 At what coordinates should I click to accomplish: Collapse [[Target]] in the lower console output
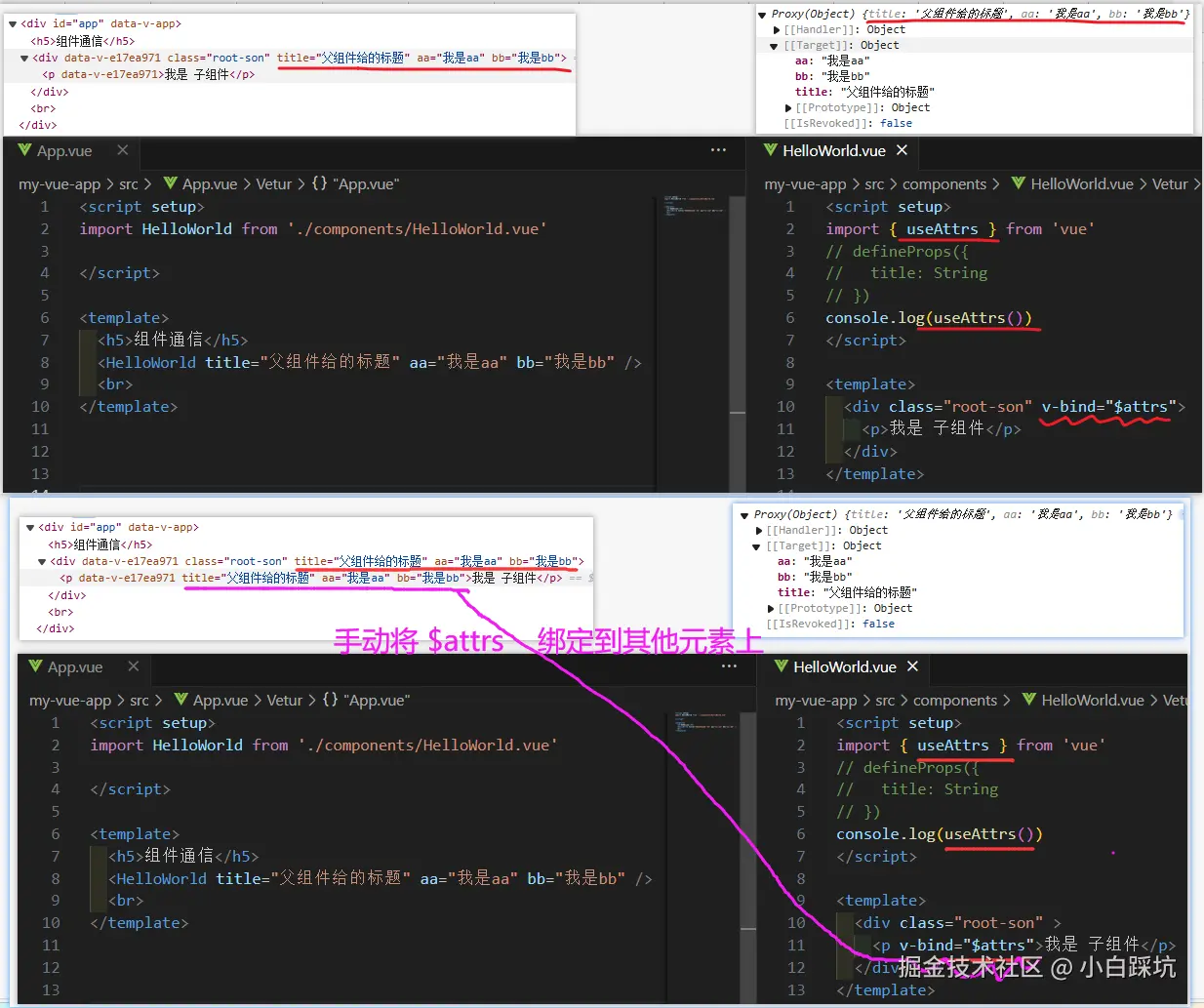pos(757,546)
